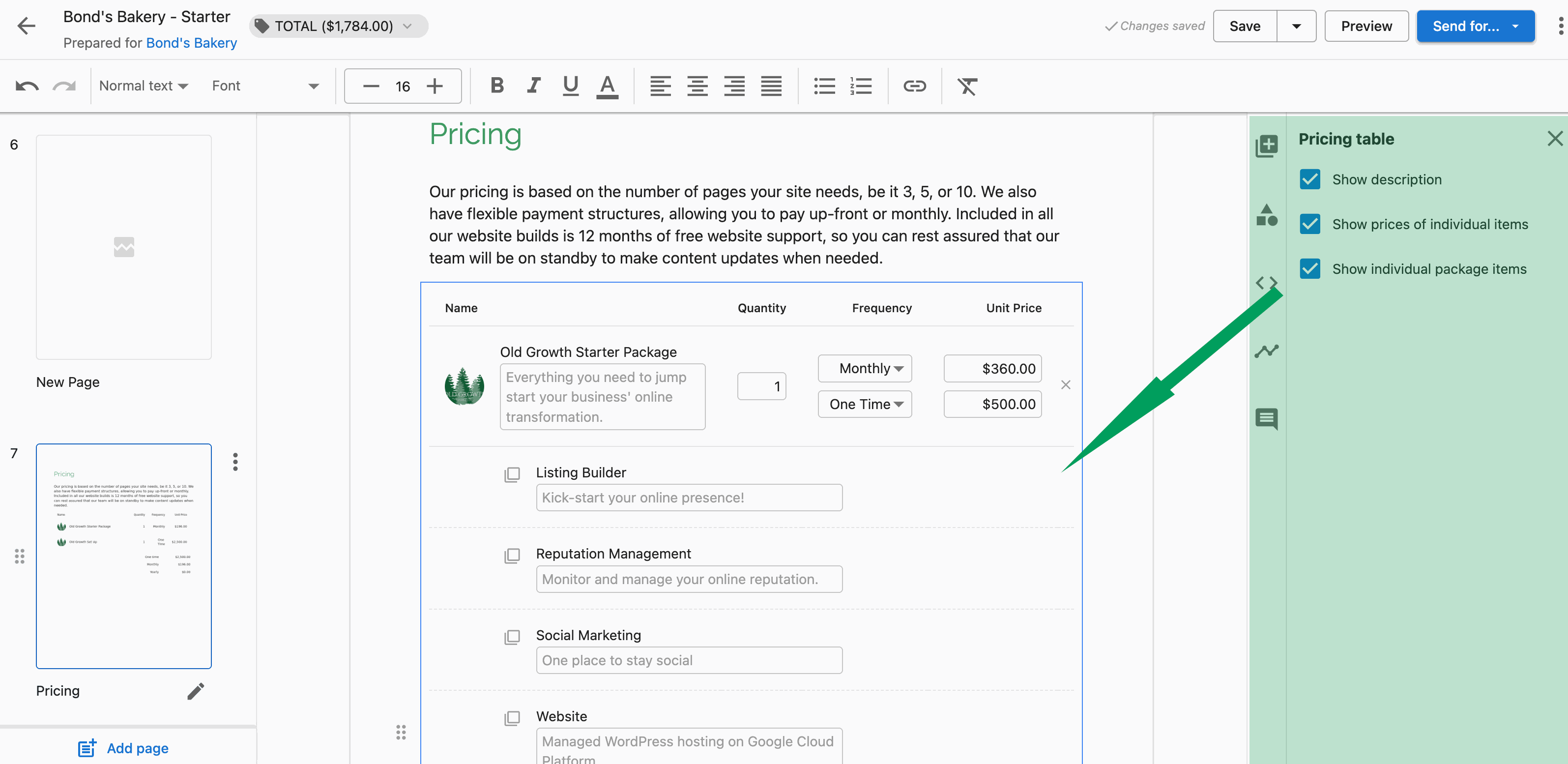Click Add page

tap(123, 748)
